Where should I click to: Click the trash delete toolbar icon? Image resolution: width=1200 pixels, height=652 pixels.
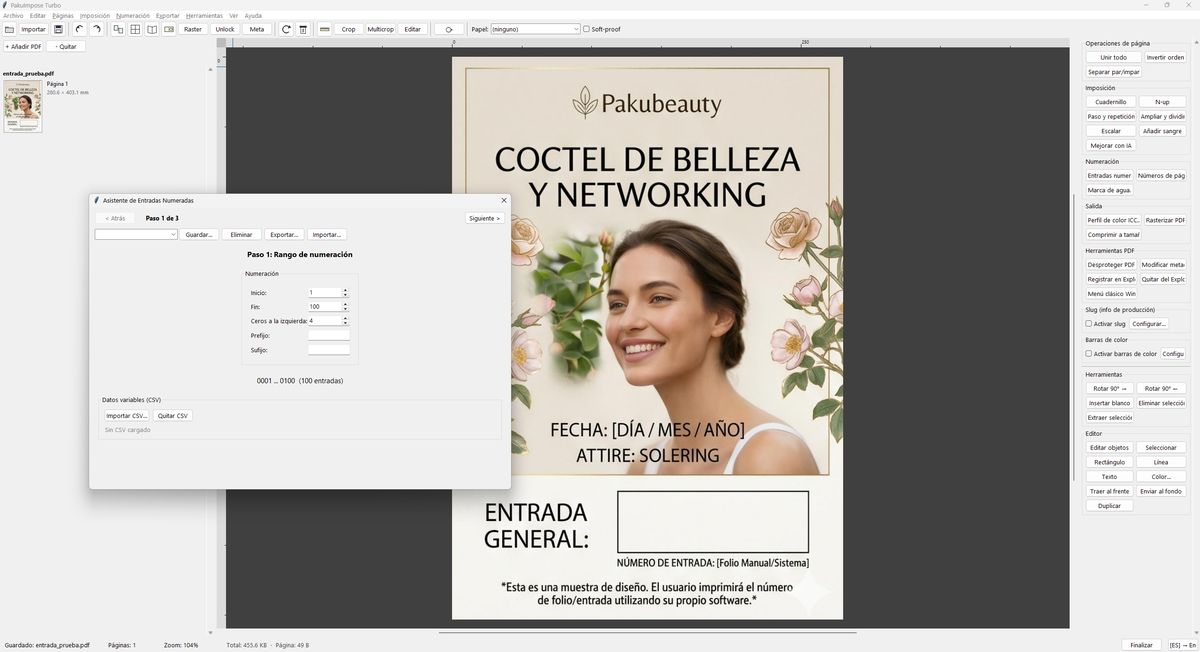click(303, 29)
